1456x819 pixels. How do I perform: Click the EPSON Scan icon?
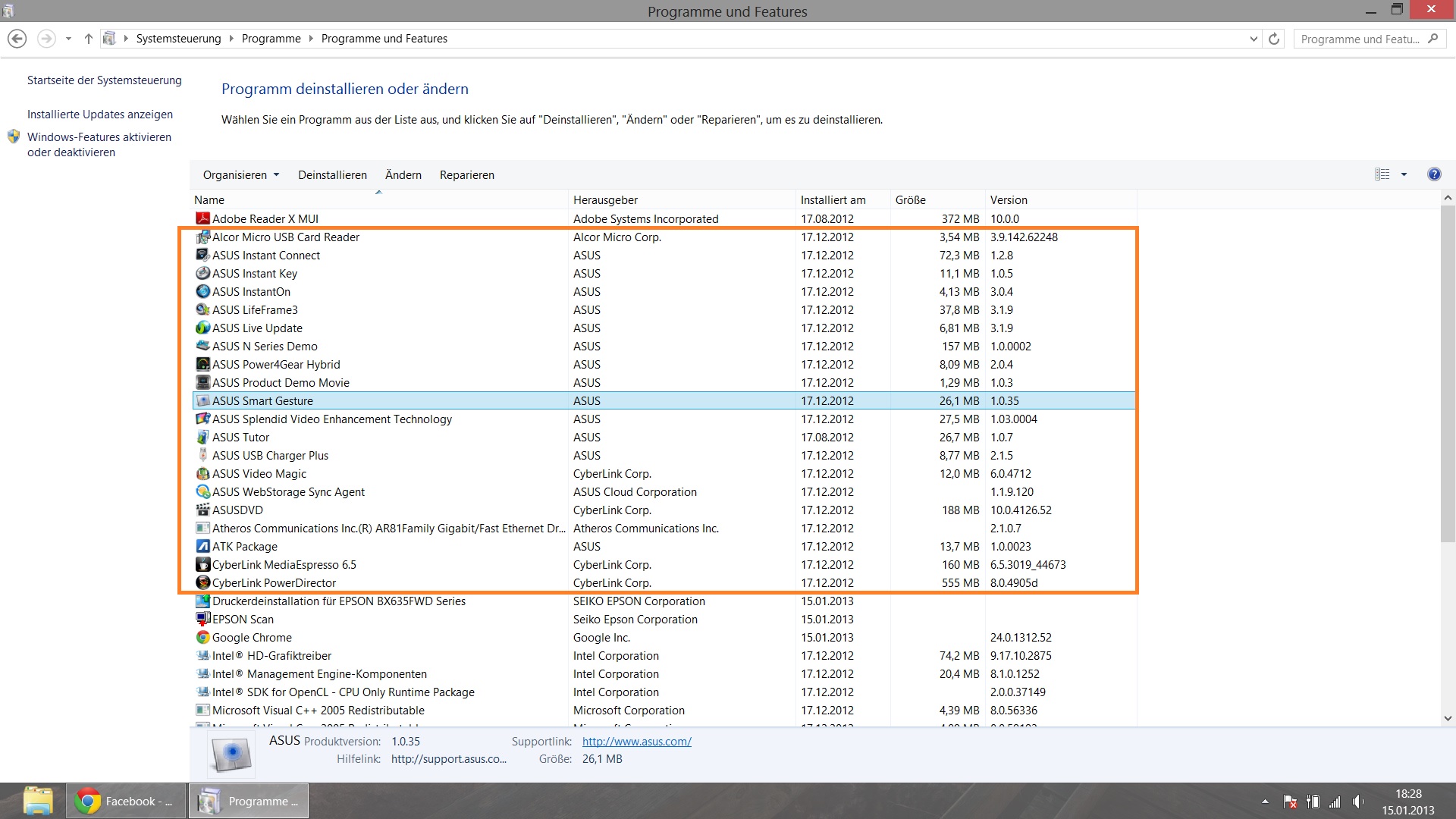pos(202,620)
